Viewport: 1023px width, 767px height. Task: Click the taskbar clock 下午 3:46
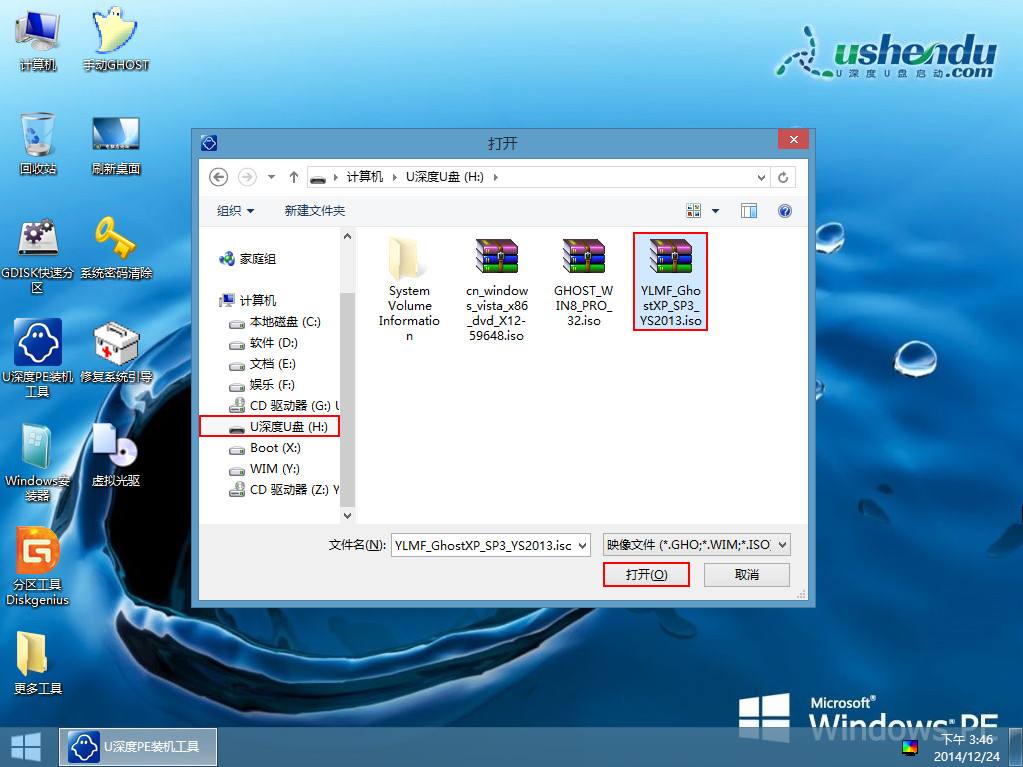tap(967, 740)
